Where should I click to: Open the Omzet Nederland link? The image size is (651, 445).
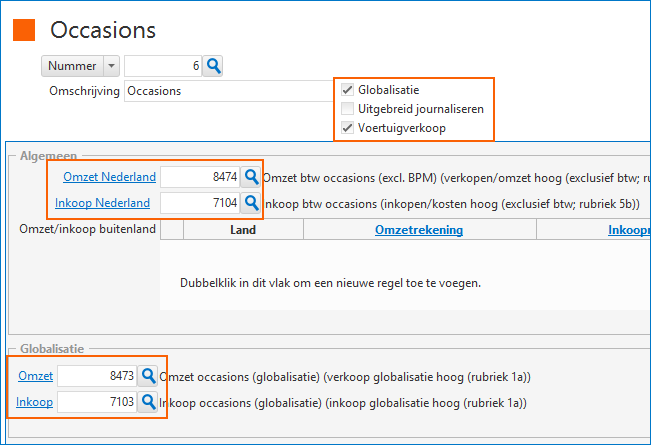point(110,177)
